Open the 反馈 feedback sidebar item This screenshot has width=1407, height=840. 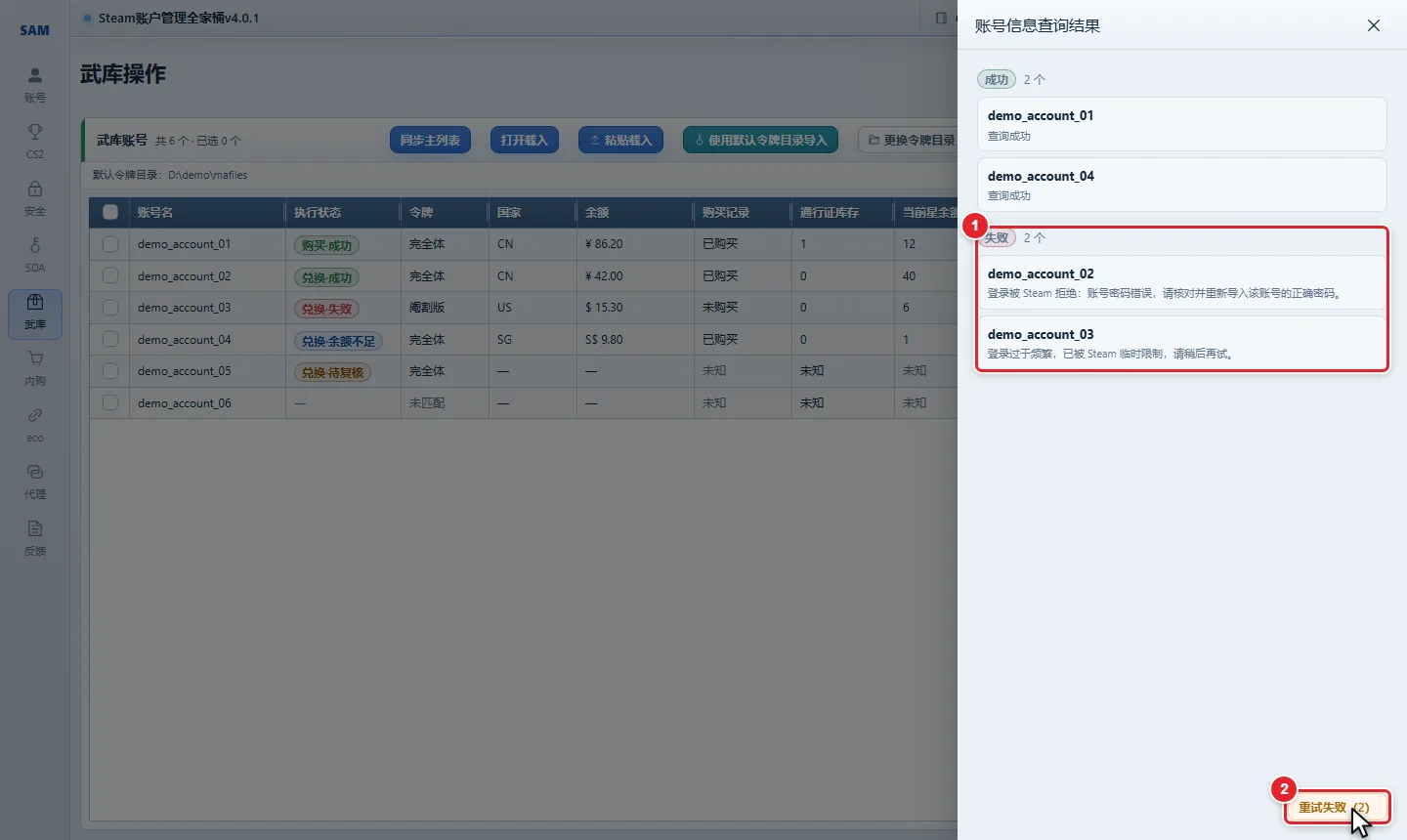coord(35,538)
